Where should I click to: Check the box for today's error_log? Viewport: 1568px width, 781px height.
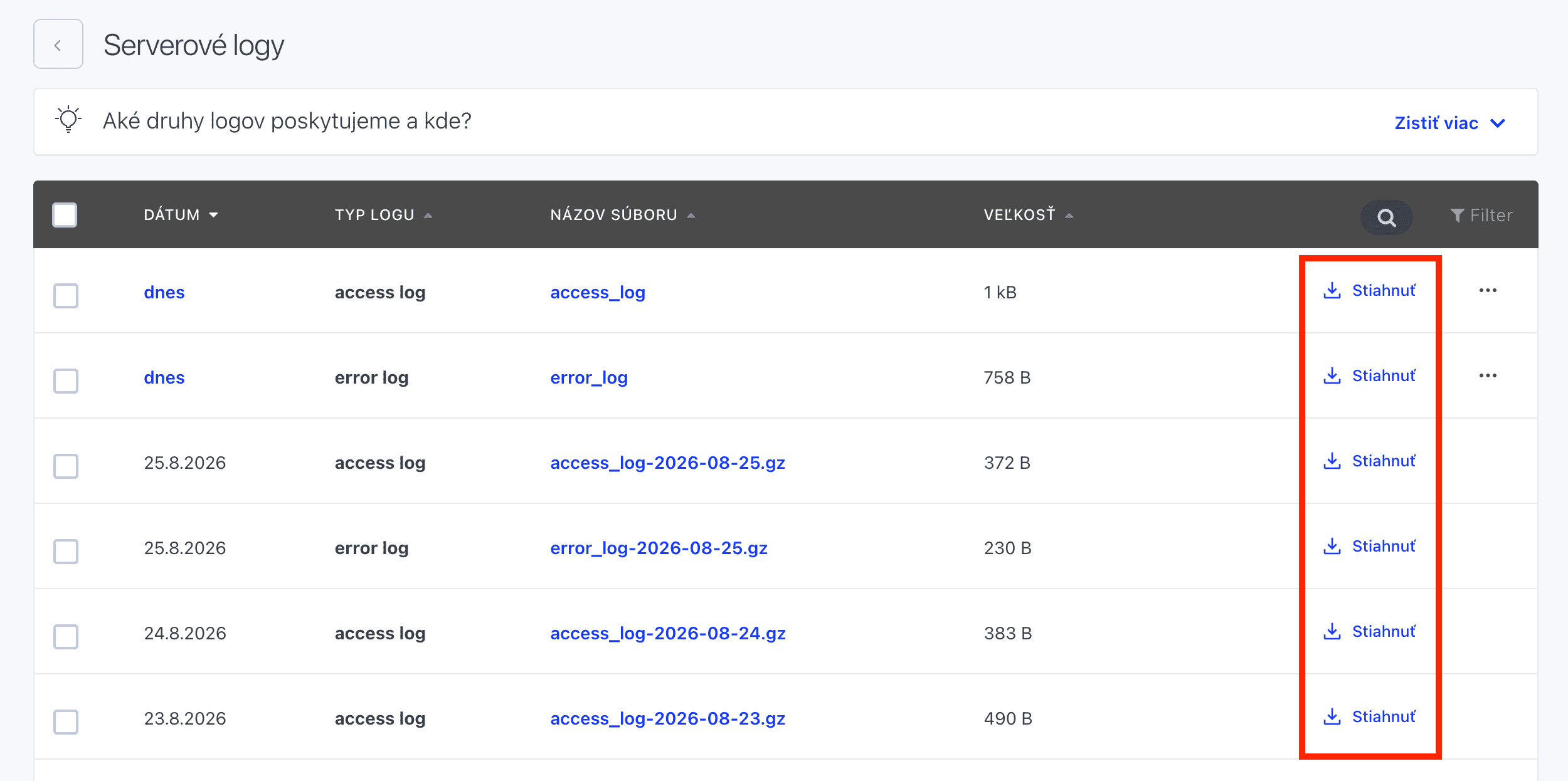[66, 380]
